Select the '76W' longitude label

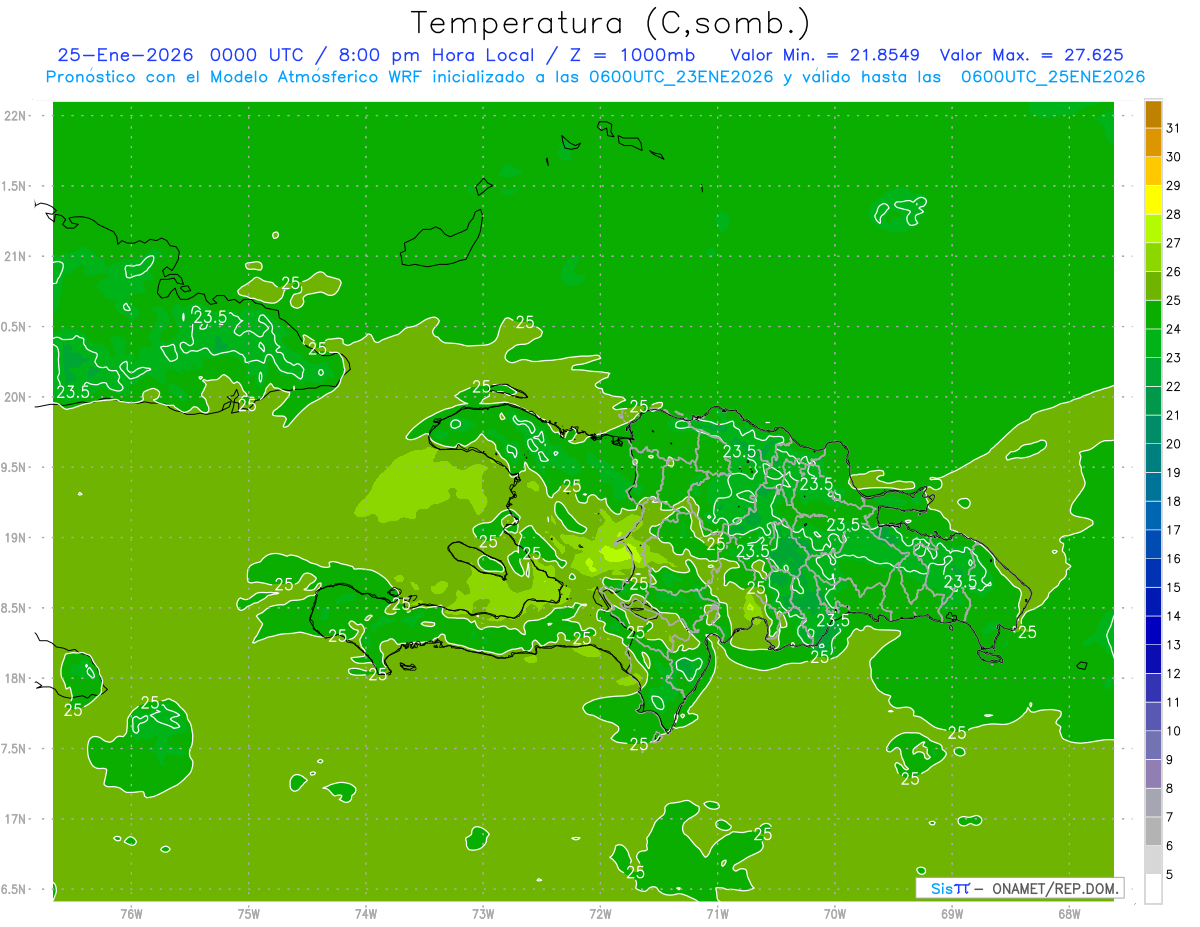click(x=131, y=914)
